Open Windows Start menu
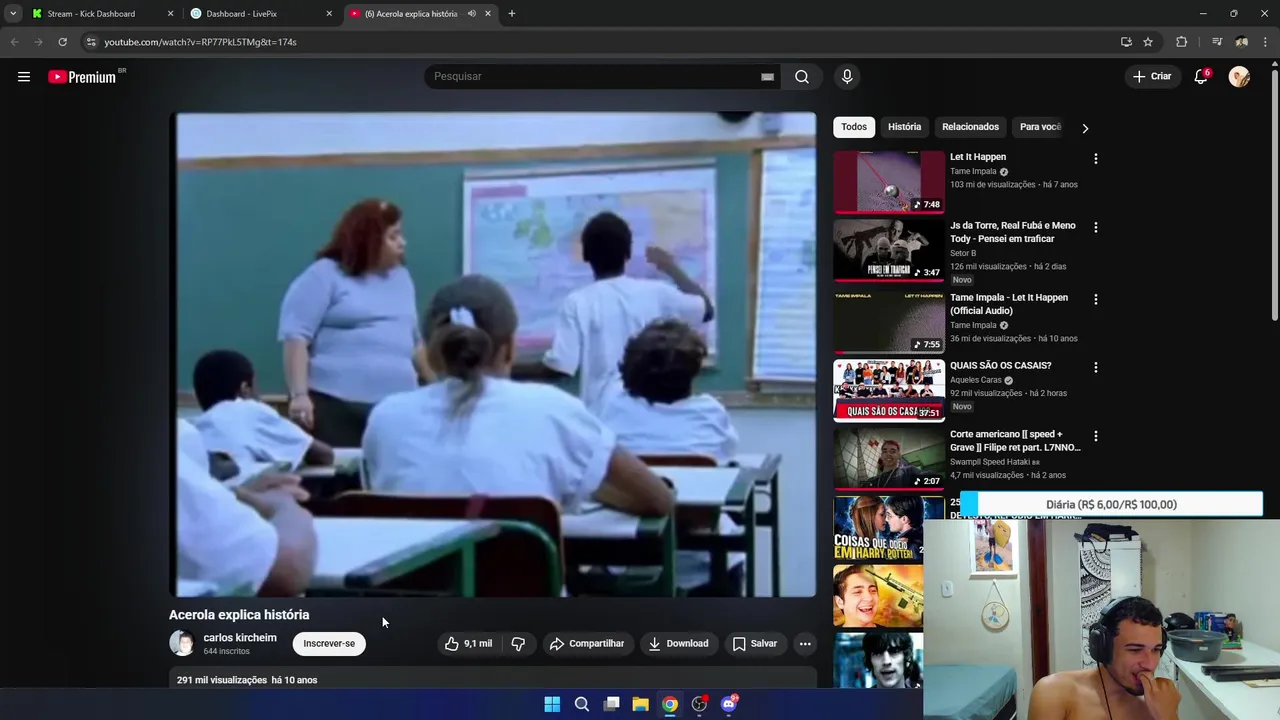This screenshot has height=720, width=1280. coord(552,704)
